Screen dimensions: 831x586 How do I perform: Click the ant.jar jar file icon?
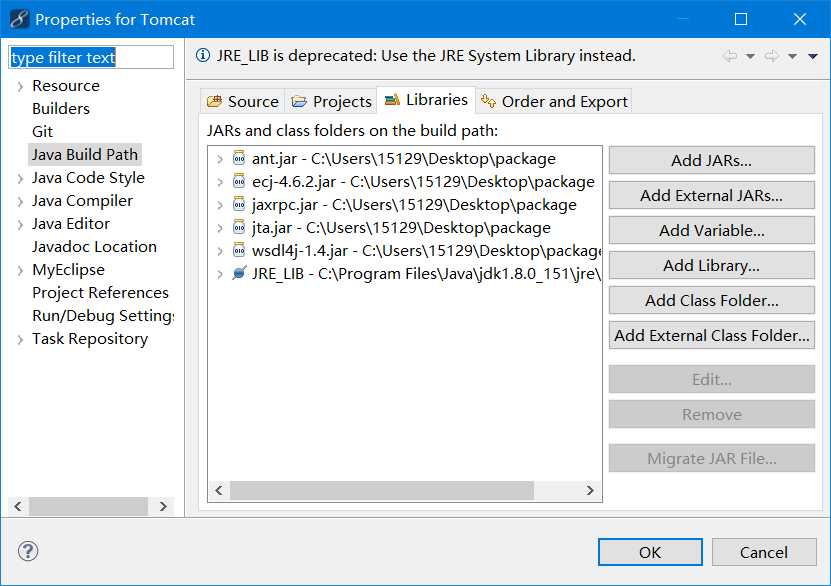click(239, 158)
